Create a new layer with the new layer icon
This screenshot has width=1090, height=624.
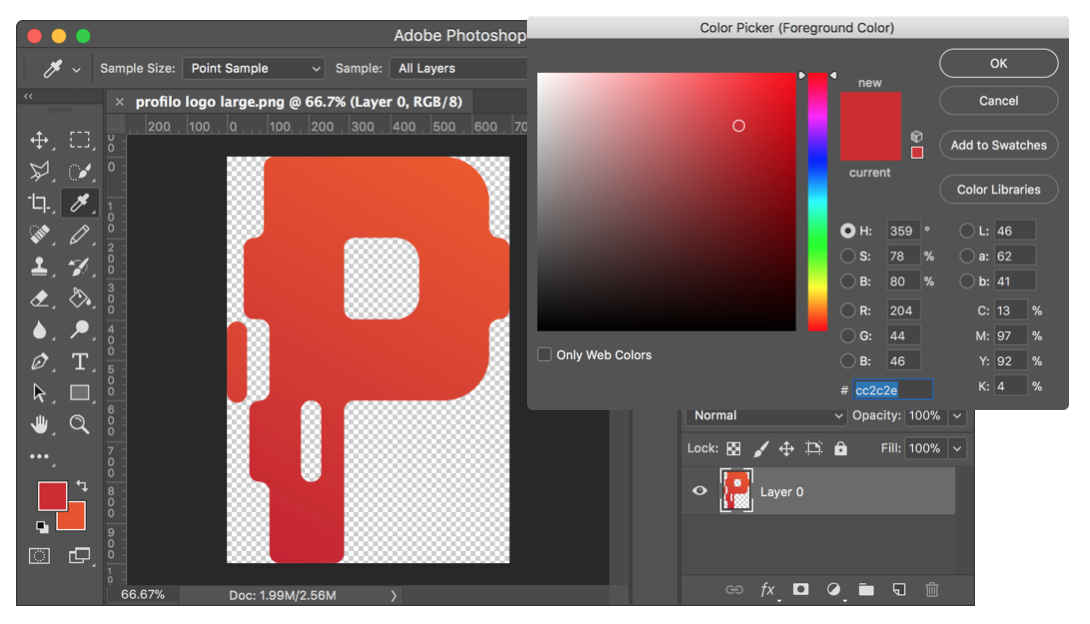coord(899,590)
